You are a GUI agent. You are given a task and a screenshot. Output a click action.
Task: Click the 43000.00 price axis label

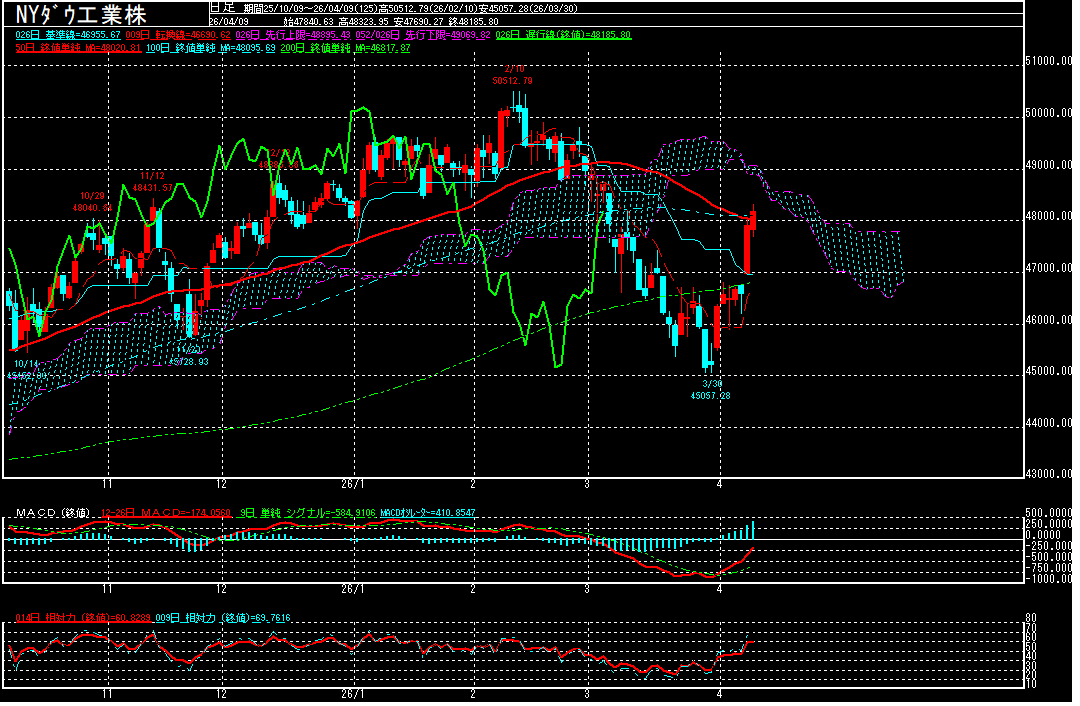click(x=1048, y=474)
